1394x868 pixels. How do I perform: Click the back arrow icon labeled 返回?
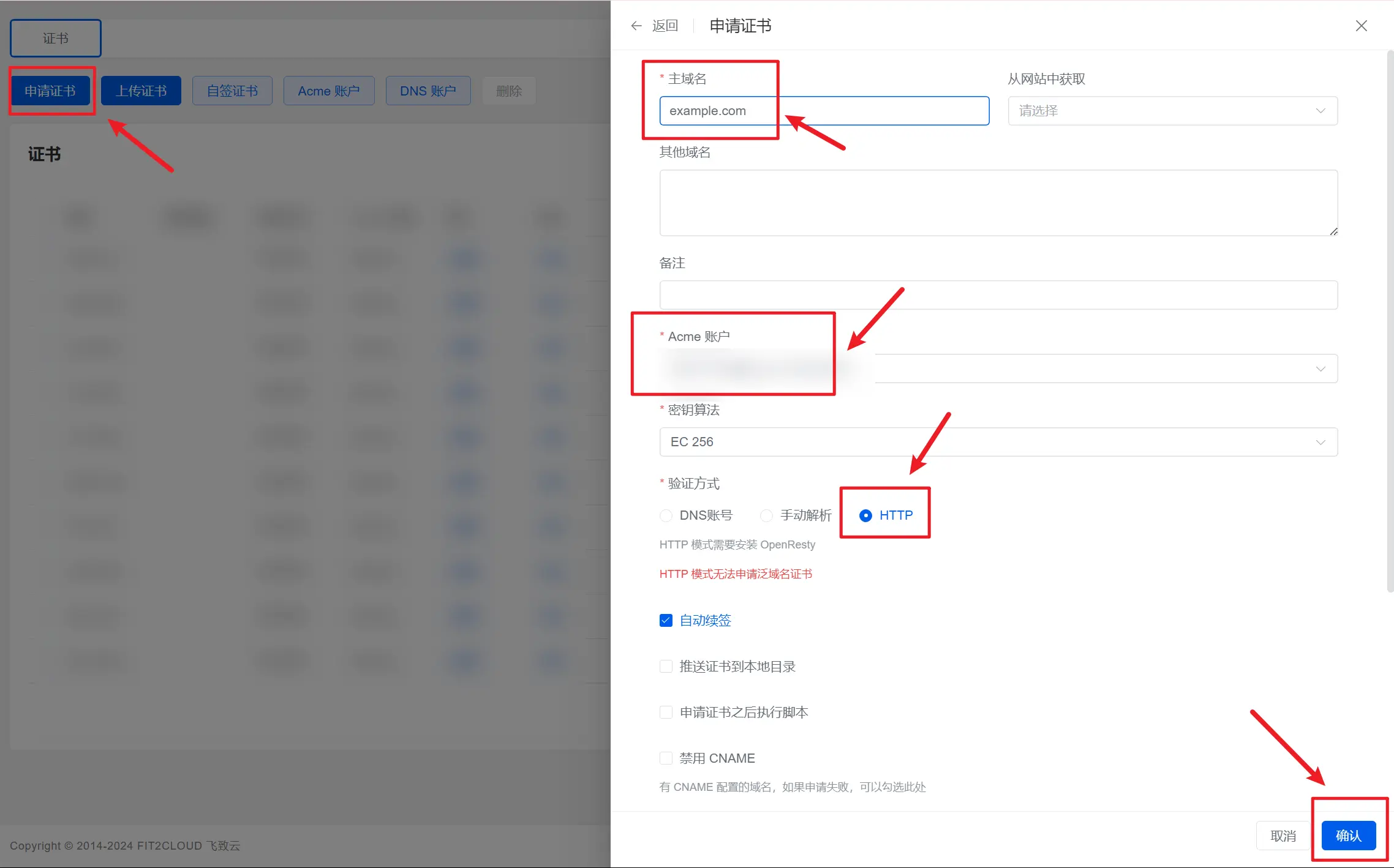(637, 26)
